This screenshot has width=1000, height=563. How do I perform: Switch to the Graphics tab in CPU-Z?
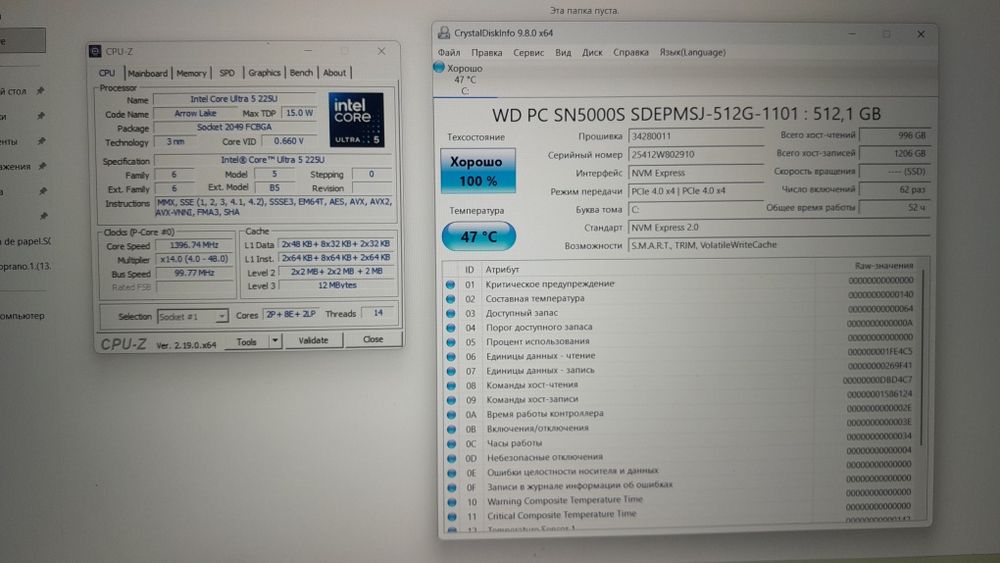[264, 73]
